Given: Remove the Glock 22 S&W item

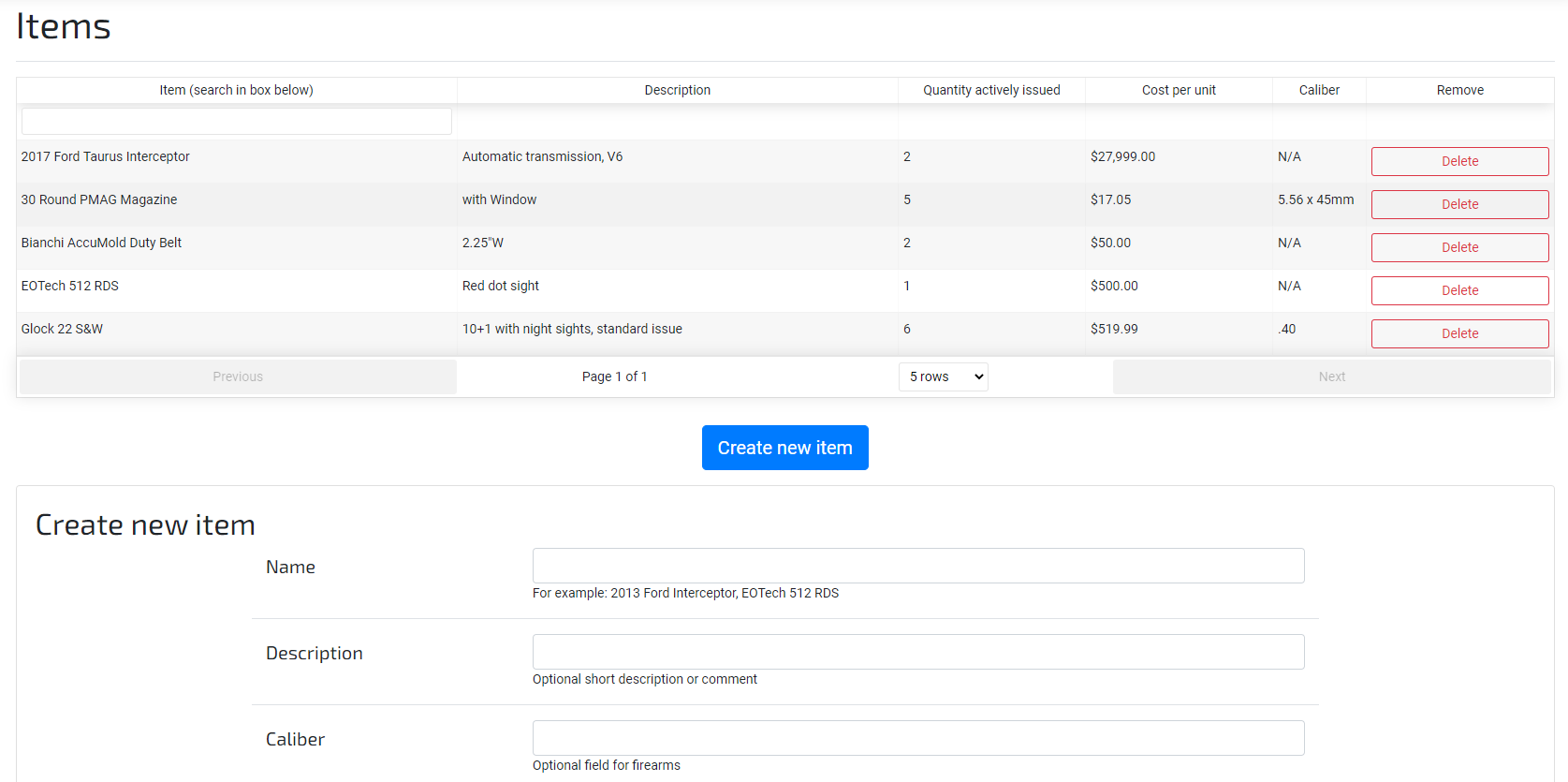Looking at the screenshot, I should click(1459, 333).
